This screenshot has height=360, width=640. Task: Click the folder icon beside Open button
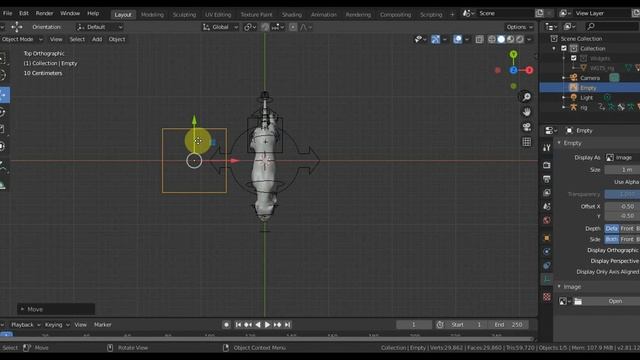pyautogui.click(x=578, y=301)
